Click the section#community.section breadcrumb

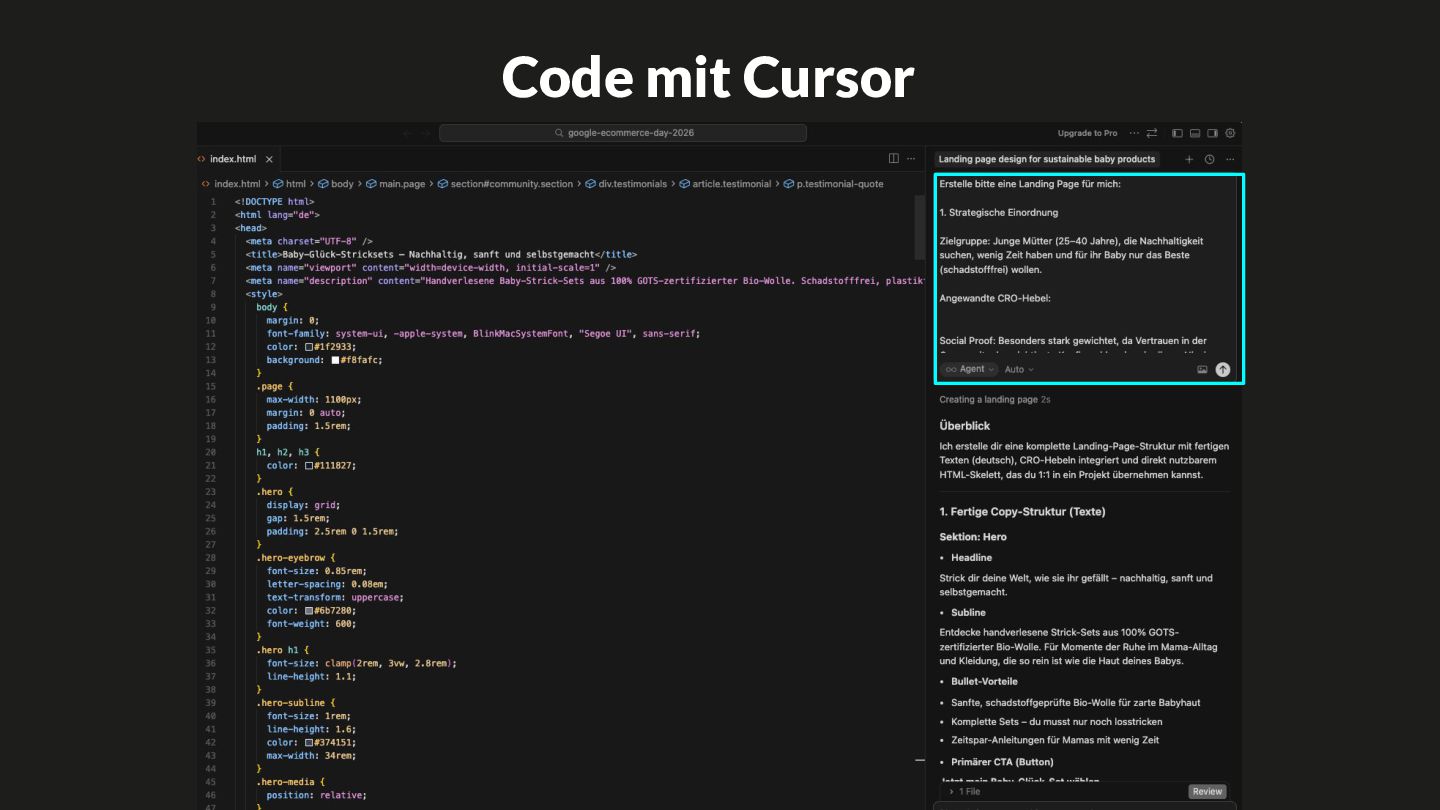point(505,184)
